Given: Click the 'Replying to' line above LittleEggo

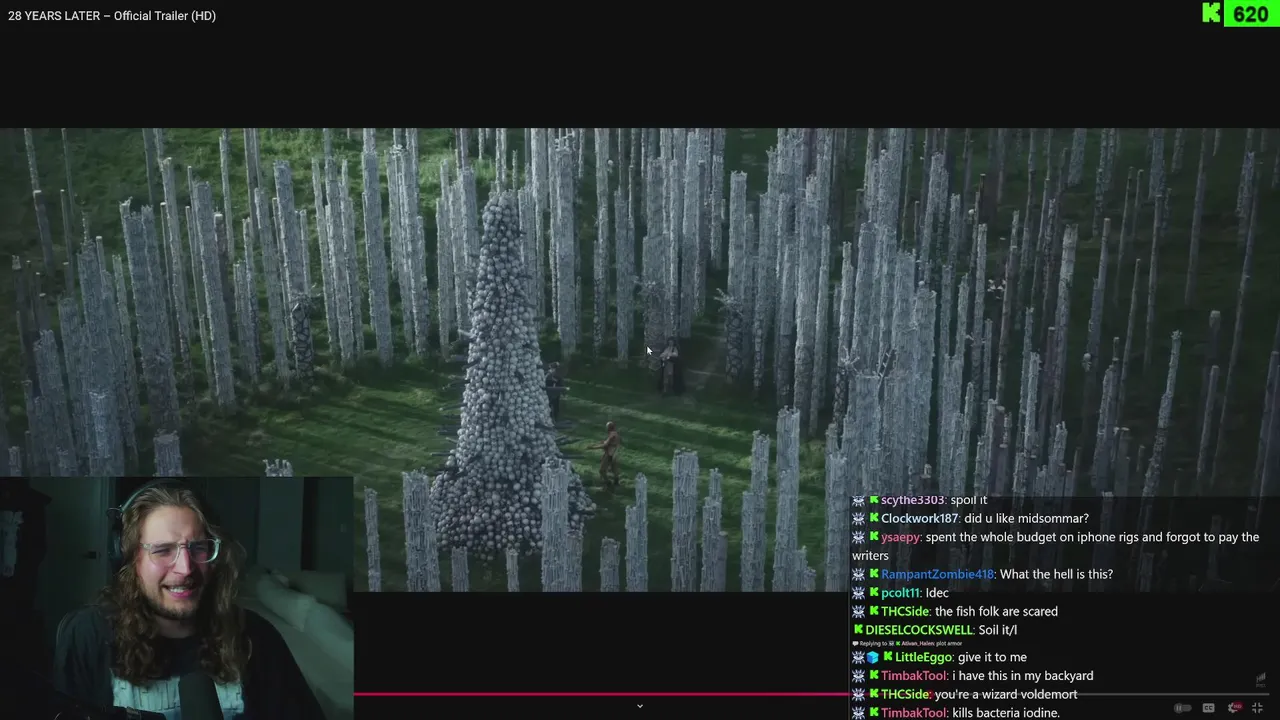Looking at the screenshot, I should click(x=907, y=643).
